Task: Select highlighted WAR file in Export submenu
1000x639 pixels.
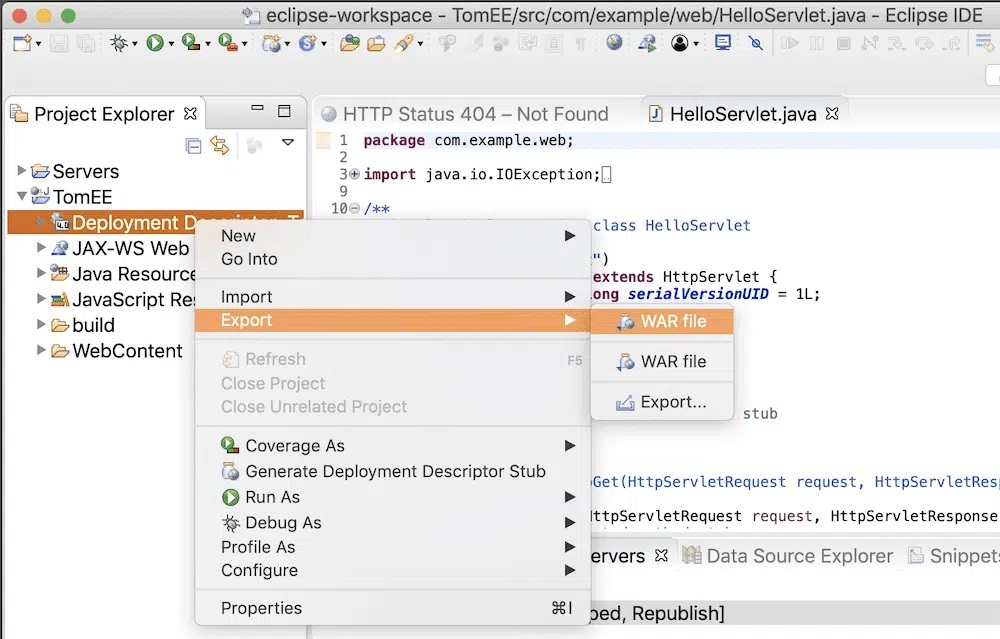Action: tap(662, 321)
